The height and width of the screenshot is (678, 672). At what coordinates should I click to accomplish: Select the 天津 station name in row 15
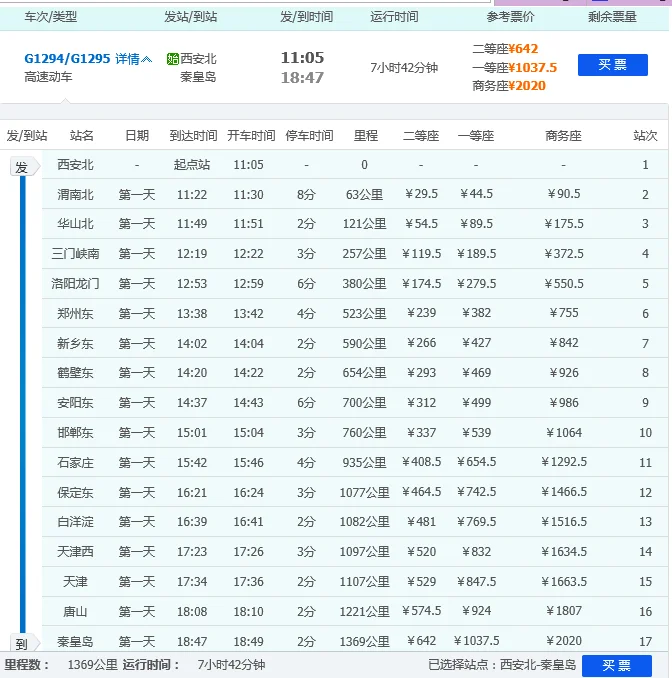point(75,582)
